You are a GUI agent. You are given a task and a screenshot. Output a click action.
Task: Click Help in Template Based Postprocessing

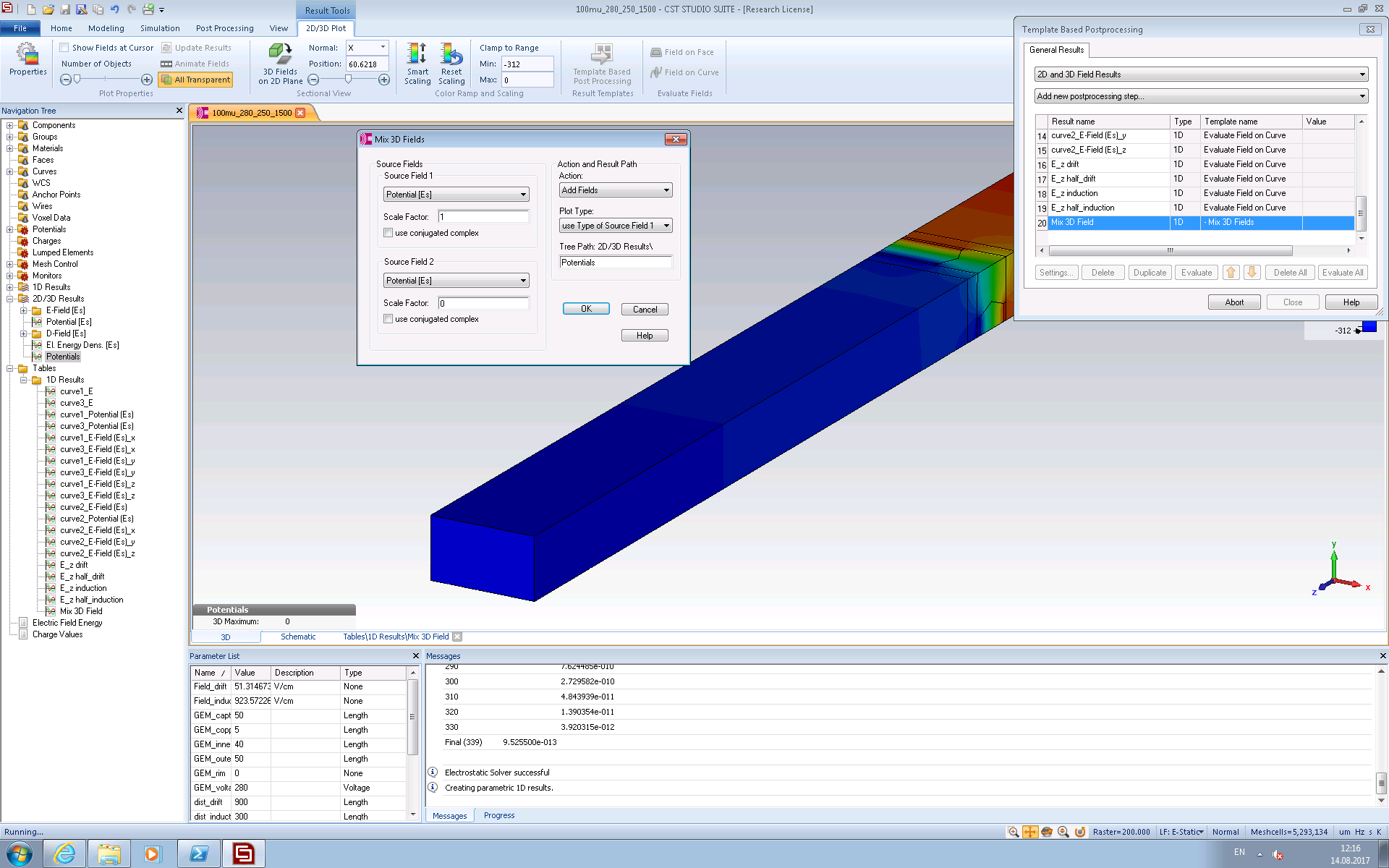coord(1351,302)
